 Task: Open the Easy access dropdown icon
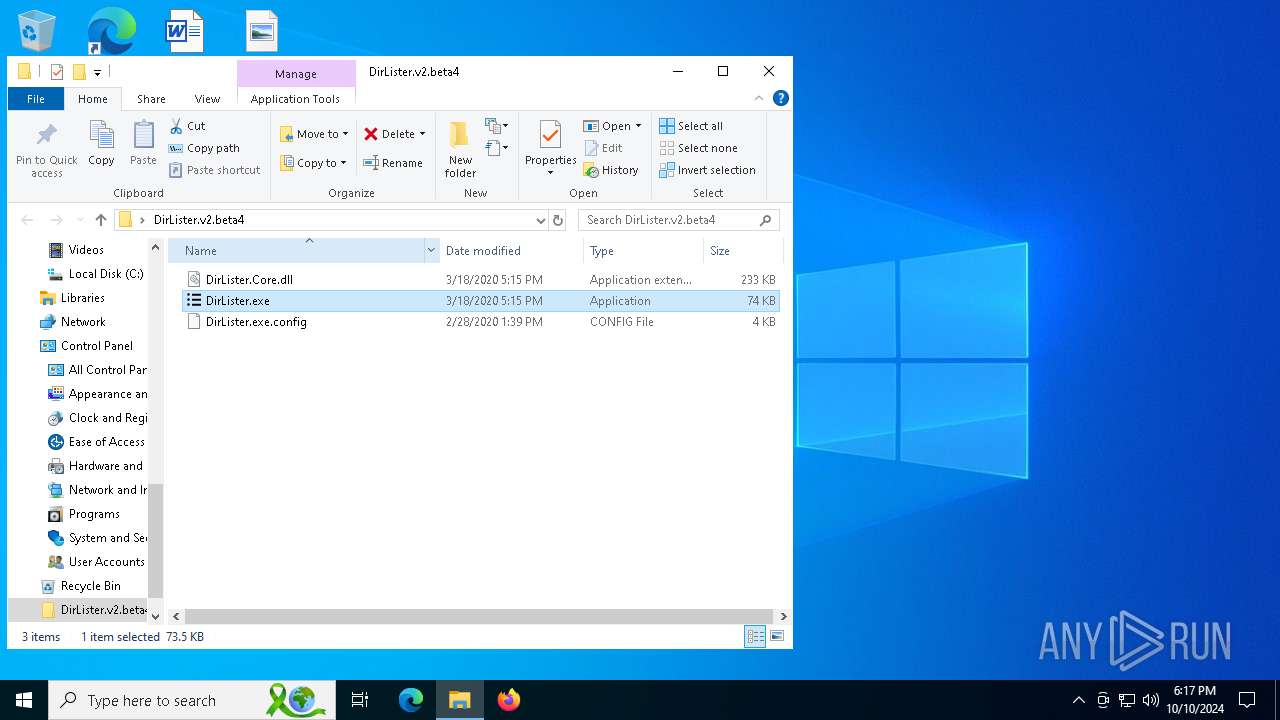tap(497, 148)
